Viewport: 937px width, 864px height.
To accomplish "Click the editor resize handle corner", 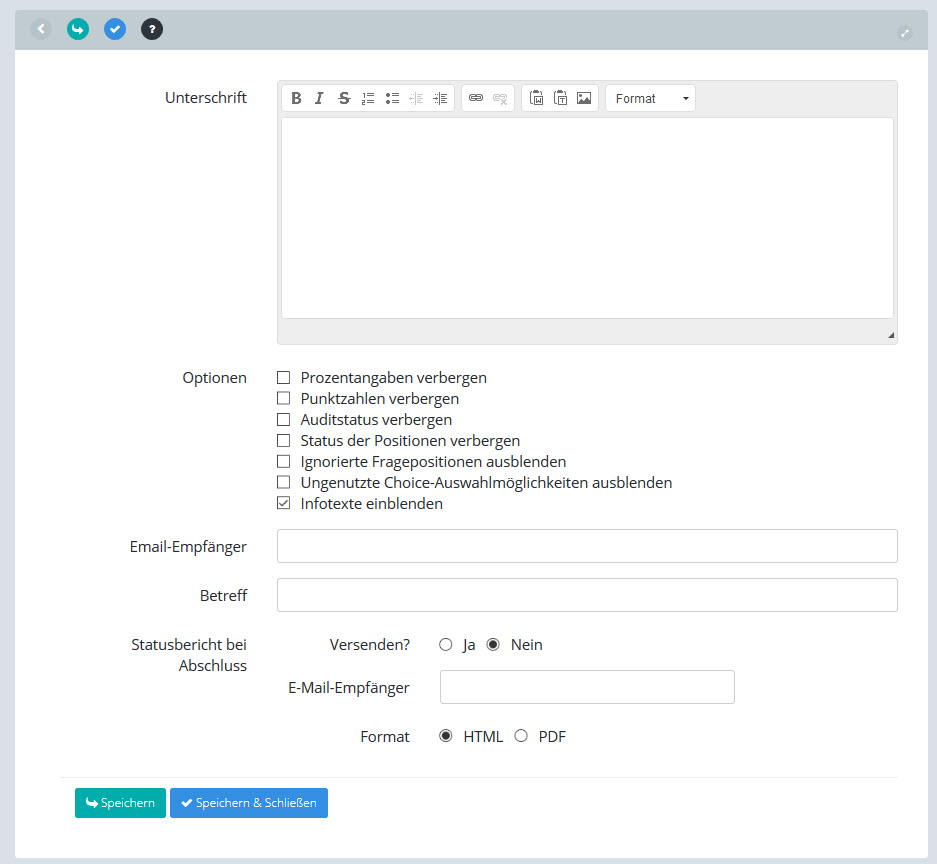I will coord(891,336).
